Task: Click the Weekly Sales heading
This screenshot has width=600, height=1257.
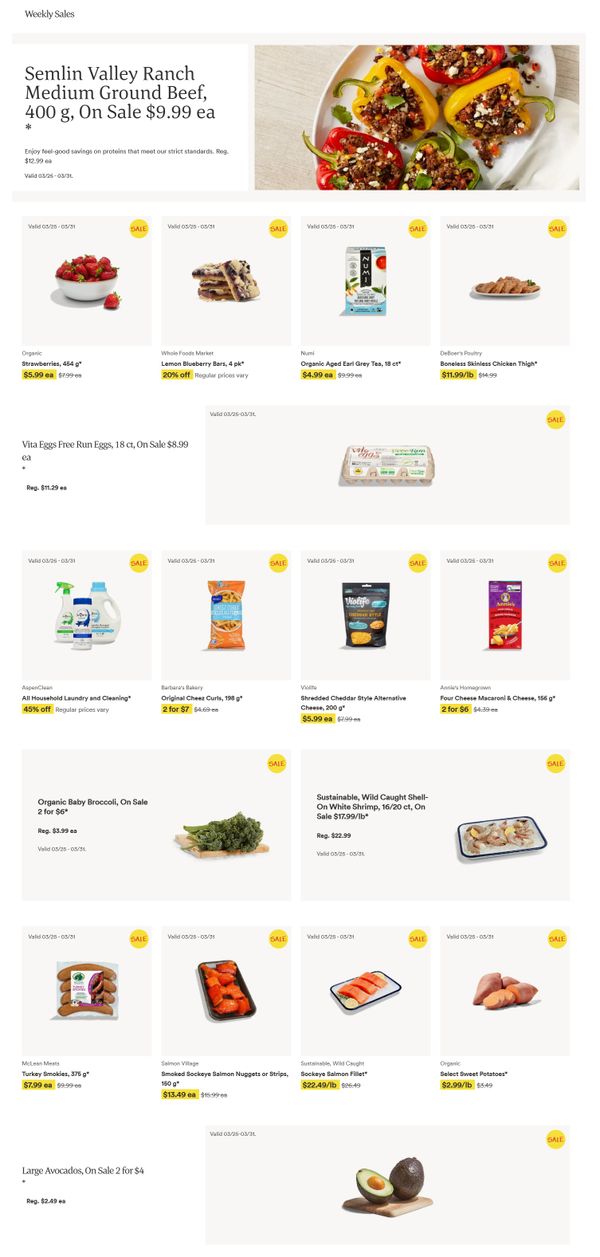Action: coord(49,14)
